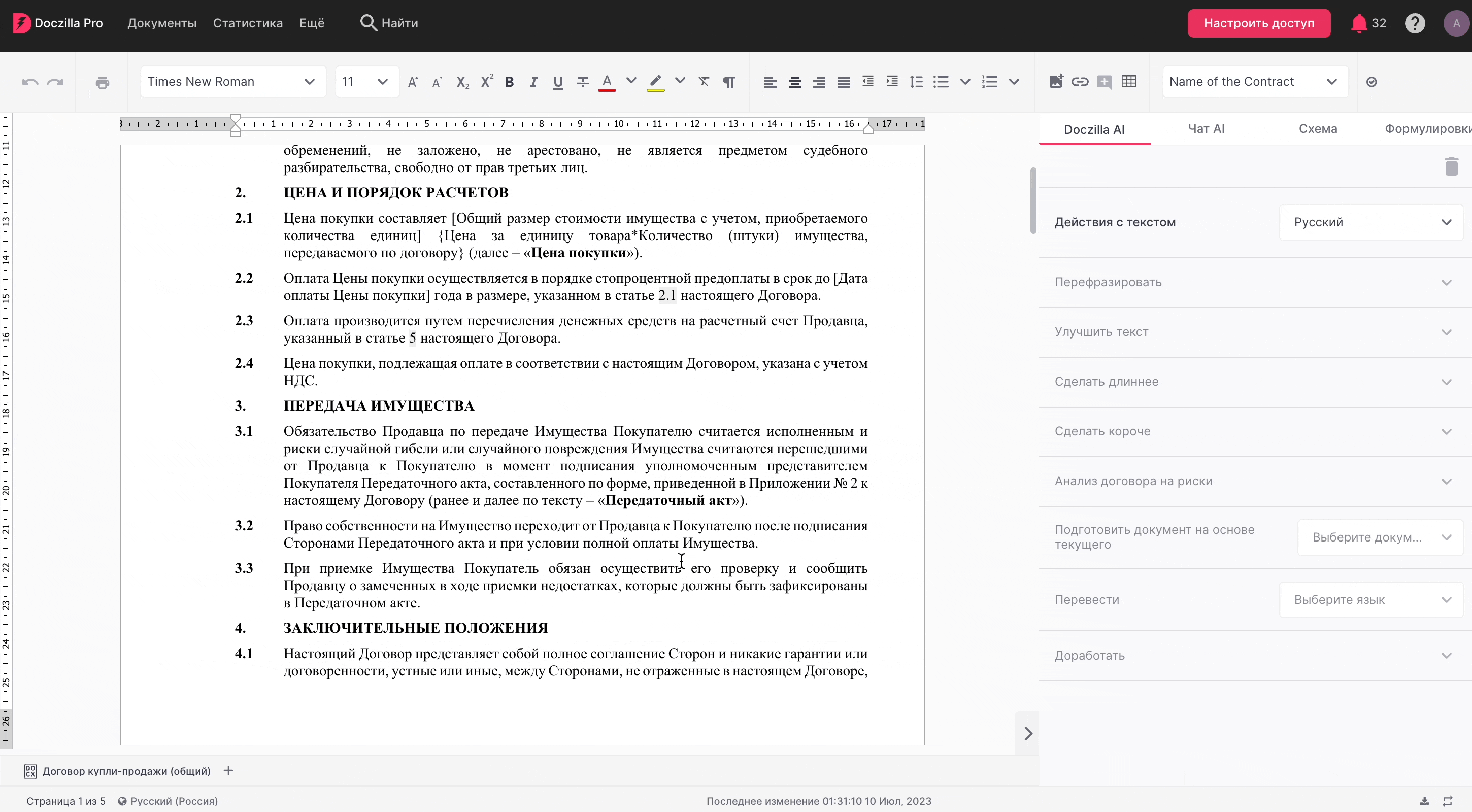Open the font color dropdown arrow
This screenshot has width=1472, height=812.
click(x=631, y=81)
